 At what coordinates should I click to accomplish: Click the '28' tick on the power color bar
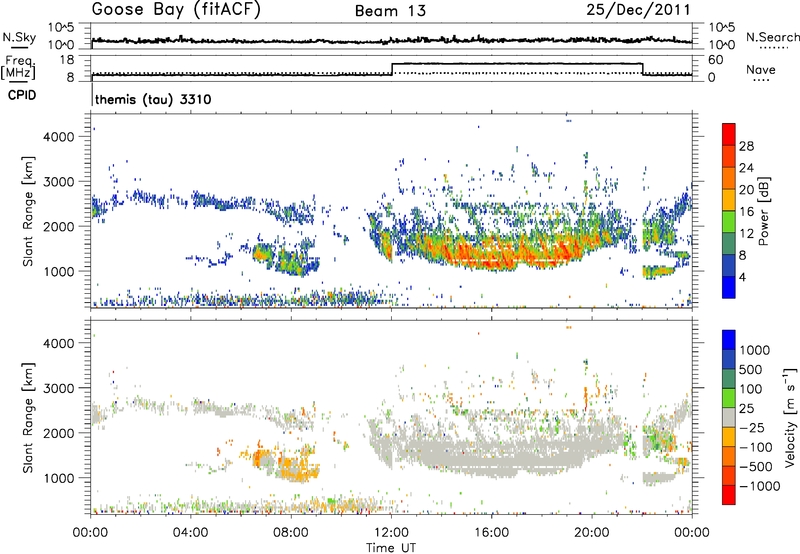(746, 146)
